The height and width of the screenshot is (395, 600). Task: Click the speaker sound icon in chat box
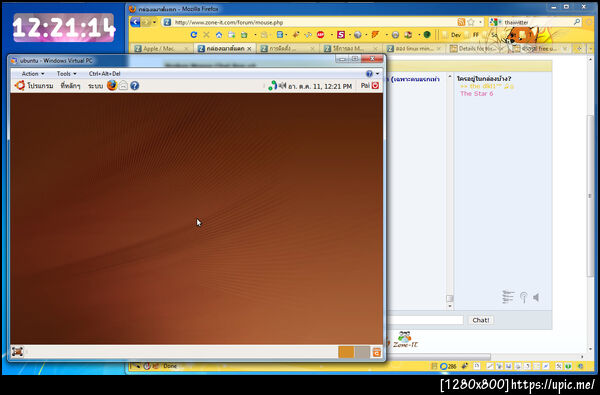[x=536, y=297]
